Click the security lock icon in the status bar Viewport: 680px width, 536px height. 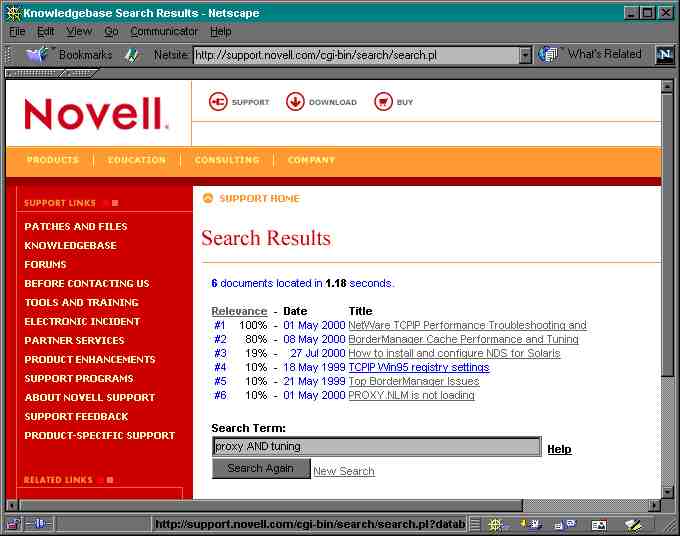coord(13,525)
